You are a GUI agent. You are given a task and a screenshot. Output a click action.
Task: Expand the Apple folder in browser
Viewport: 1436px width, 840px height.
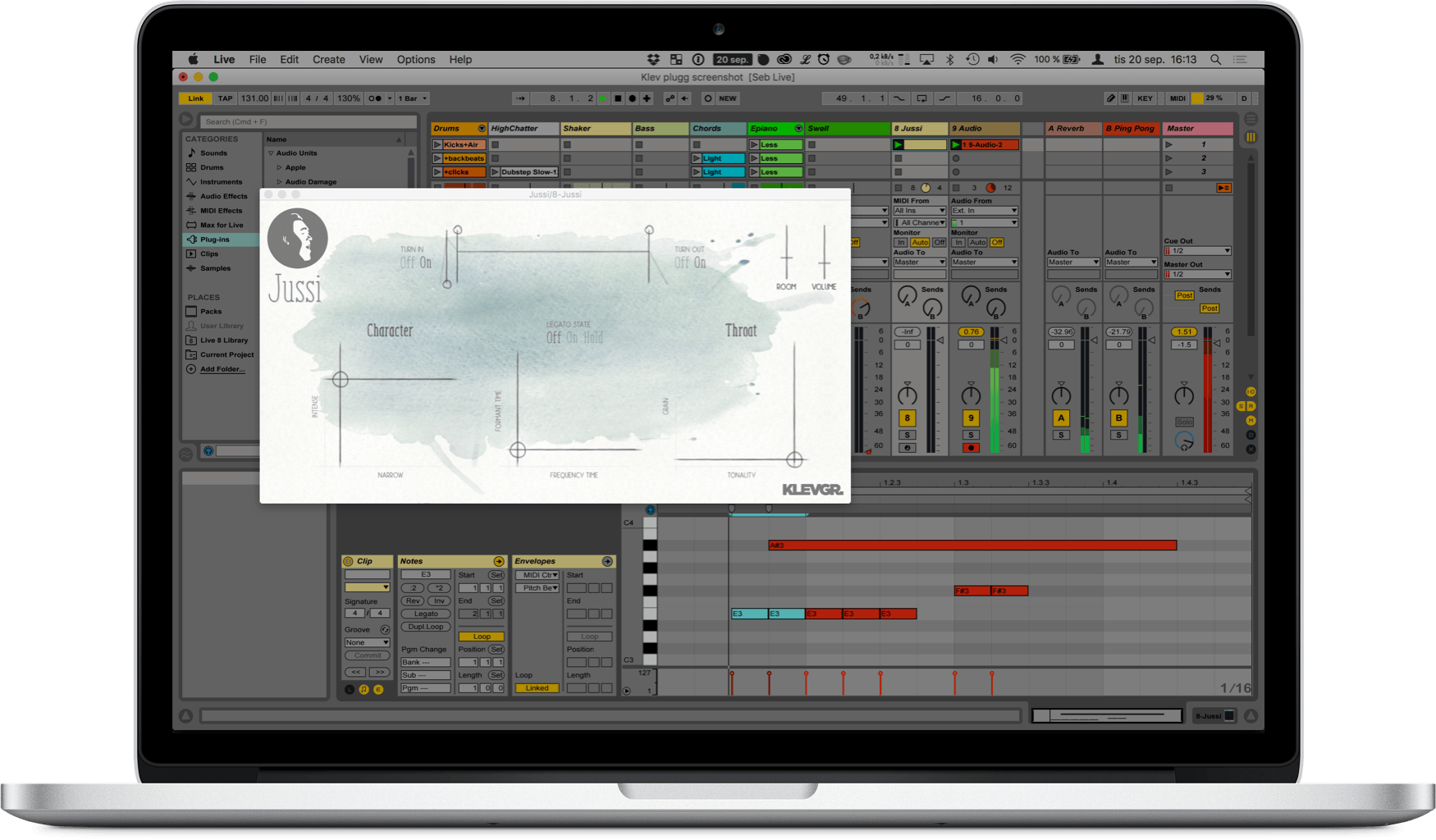[279, 167]
